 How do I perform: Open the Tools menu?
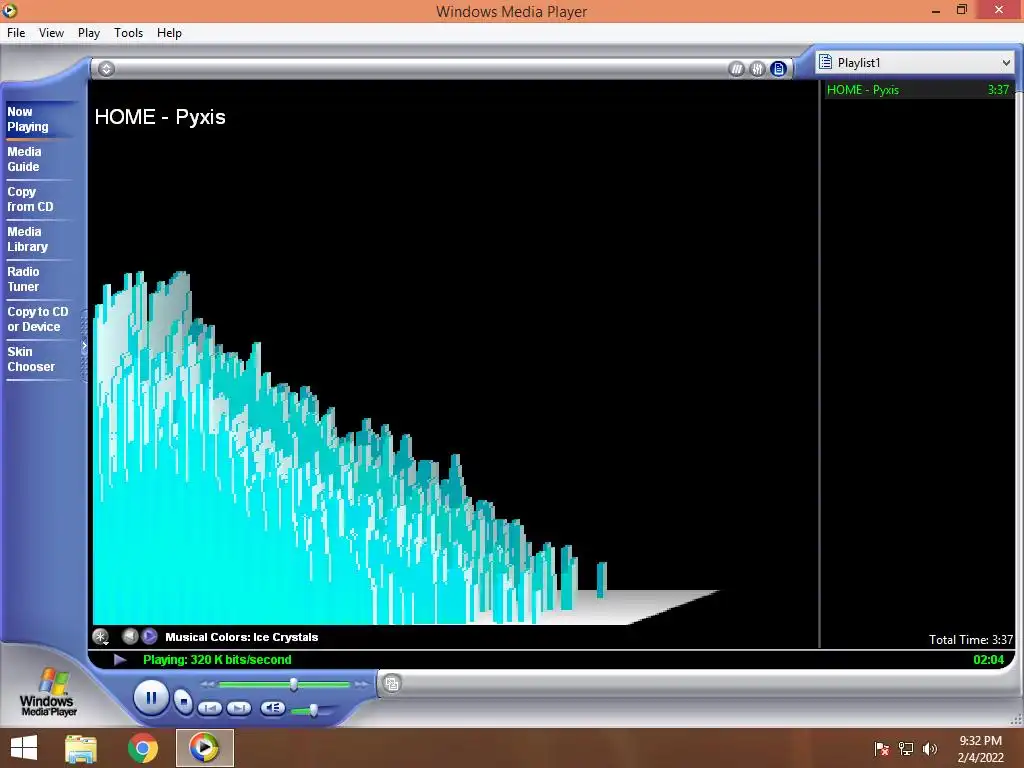click(x=128, y=33)
